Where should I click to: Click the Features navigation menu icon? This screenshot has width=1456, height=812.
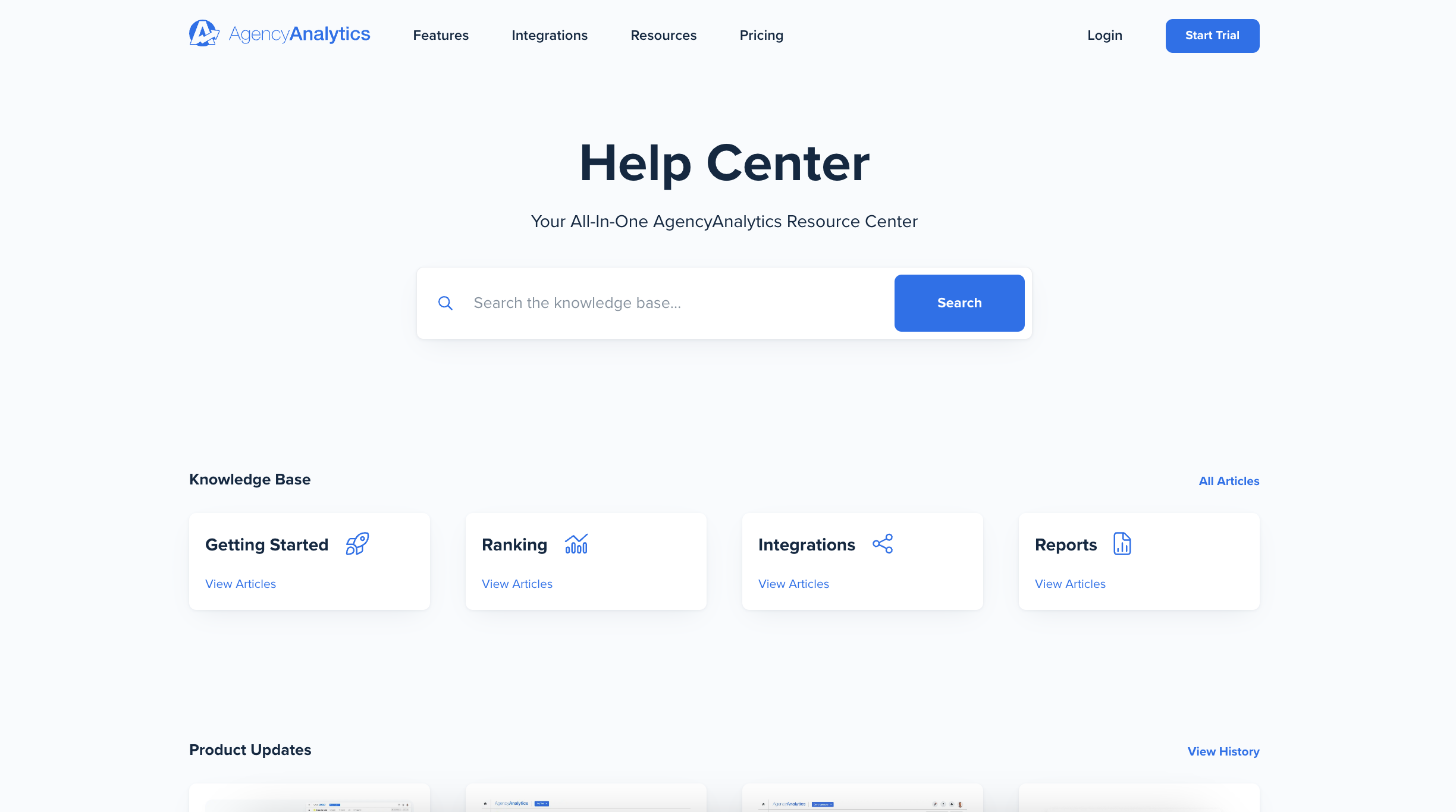tap(440, 35)
